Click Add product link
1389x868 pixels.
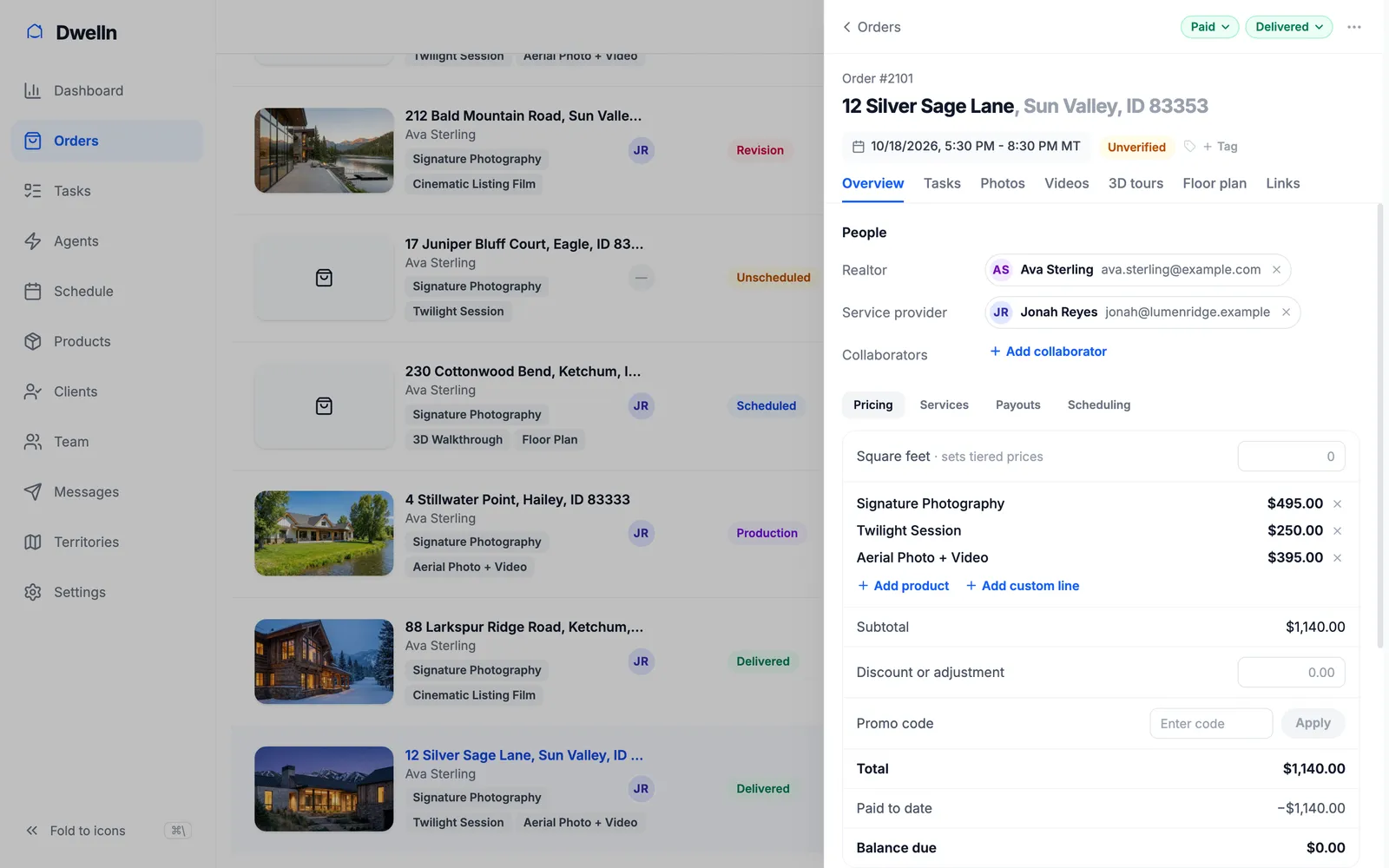[903, 586]
